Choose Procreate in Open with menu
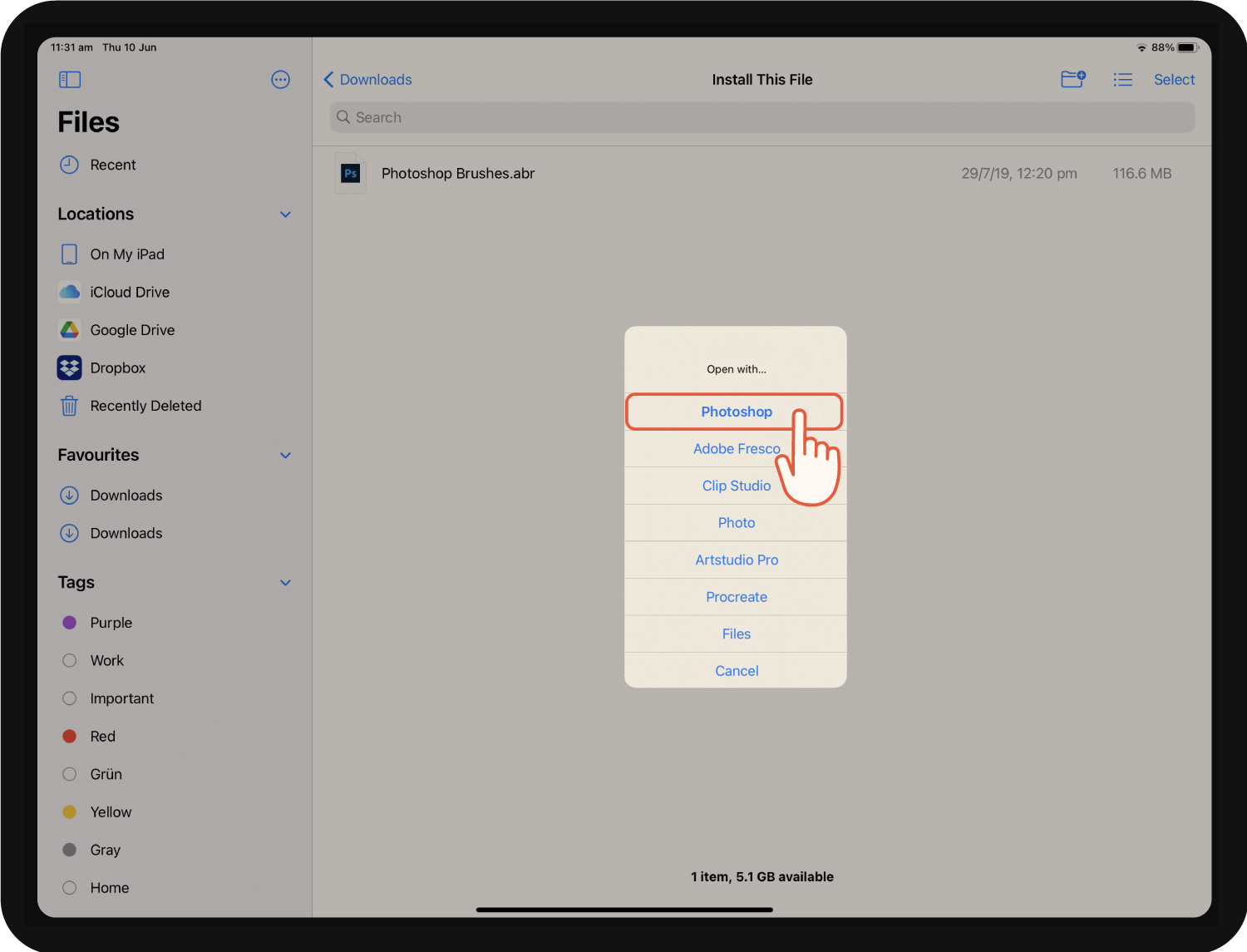Viewport: 1247px width, 952px height. tap(736, 597)
